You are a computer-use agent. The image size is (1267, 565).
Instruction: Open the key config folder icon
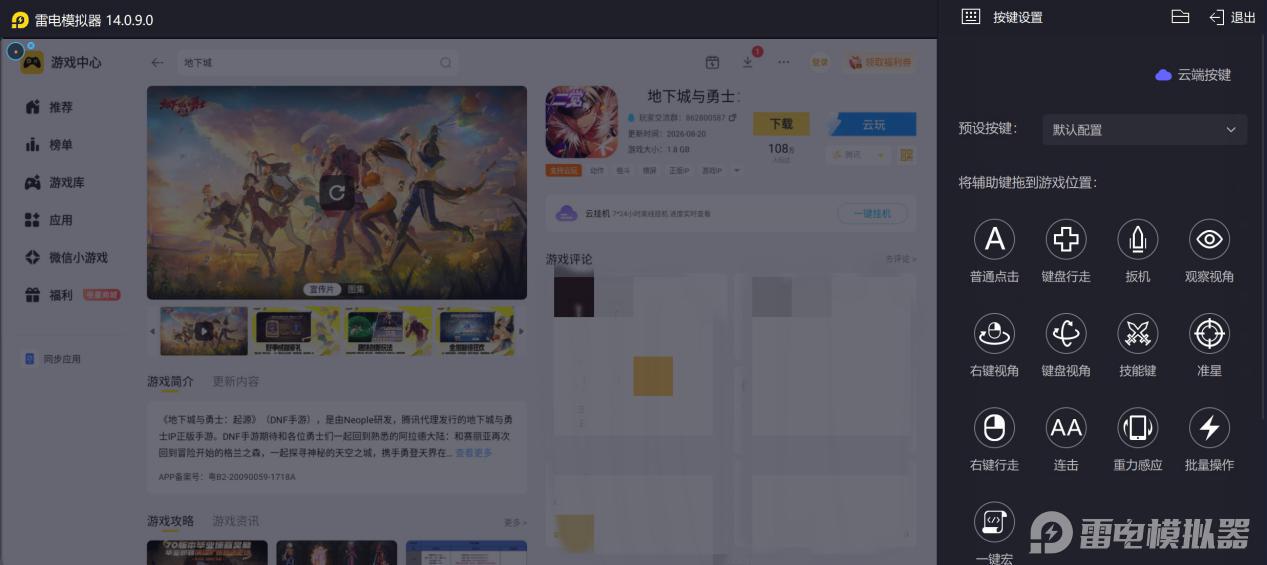tap(1180, 17)
